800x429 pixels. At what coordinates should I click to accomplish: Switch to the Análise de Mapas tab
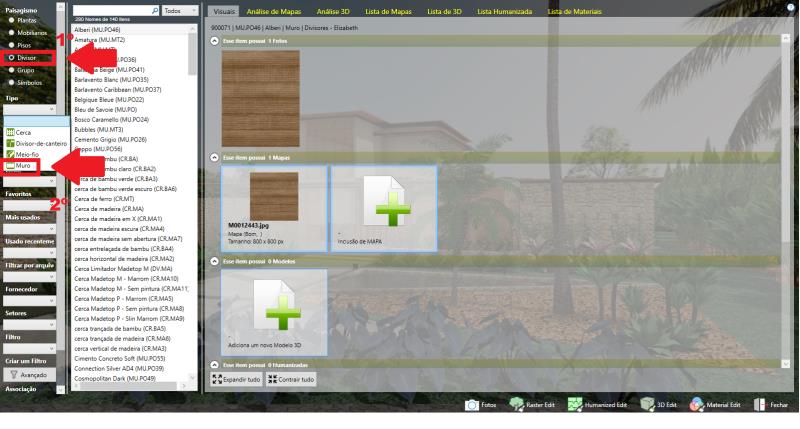(x=273, y=10)
